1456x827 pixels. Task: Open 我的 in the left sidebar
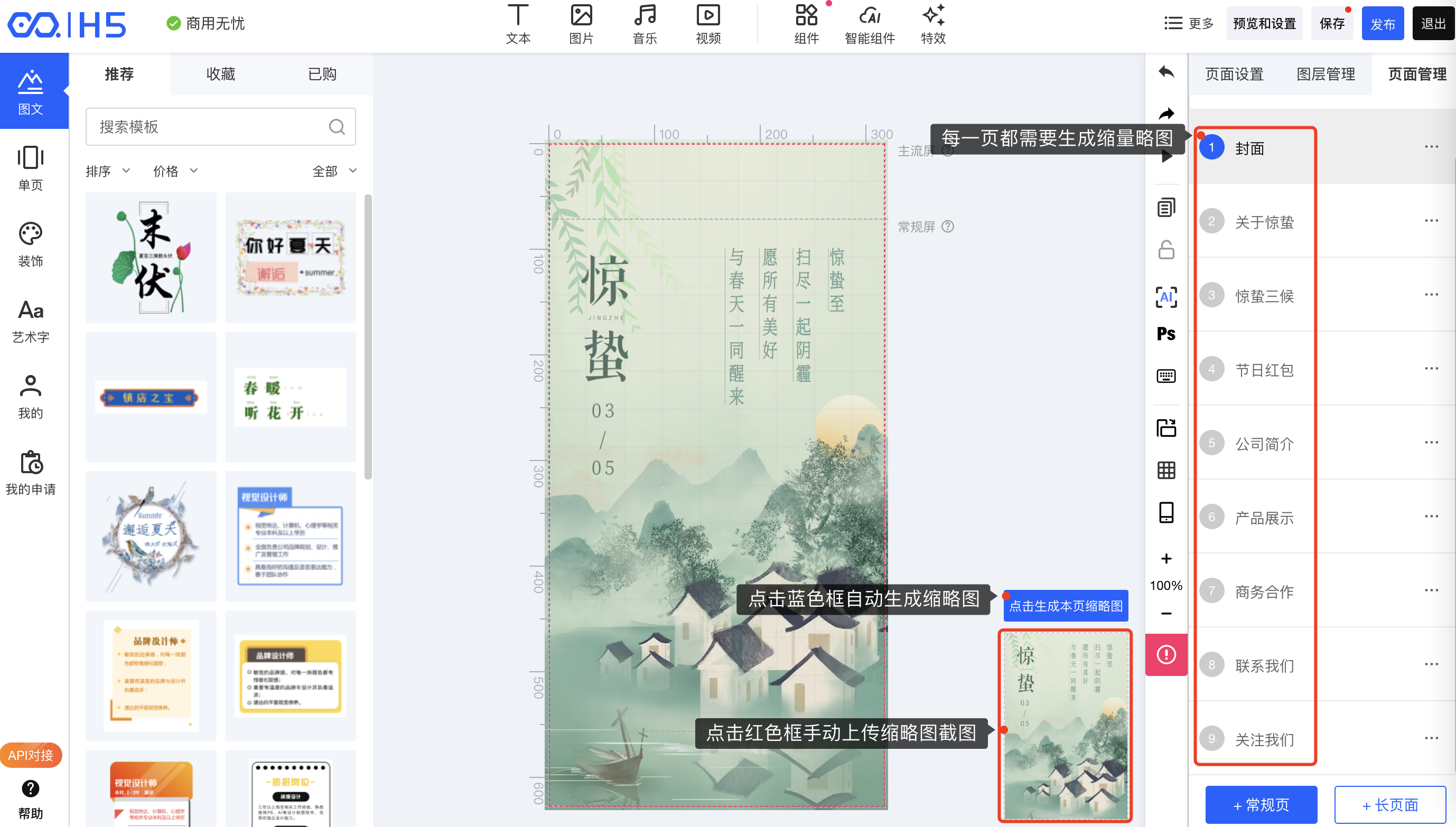coord(31,397)
